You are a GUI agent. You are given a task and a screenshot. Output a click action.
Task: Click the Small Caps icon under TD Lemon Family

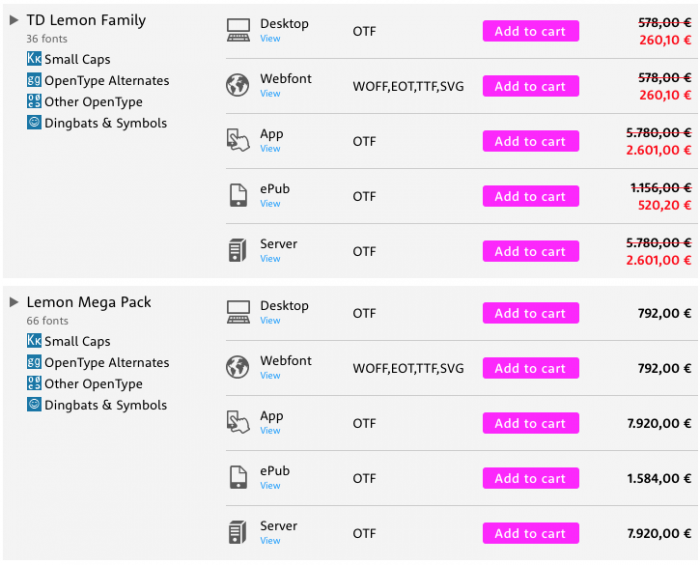[34, 58]
